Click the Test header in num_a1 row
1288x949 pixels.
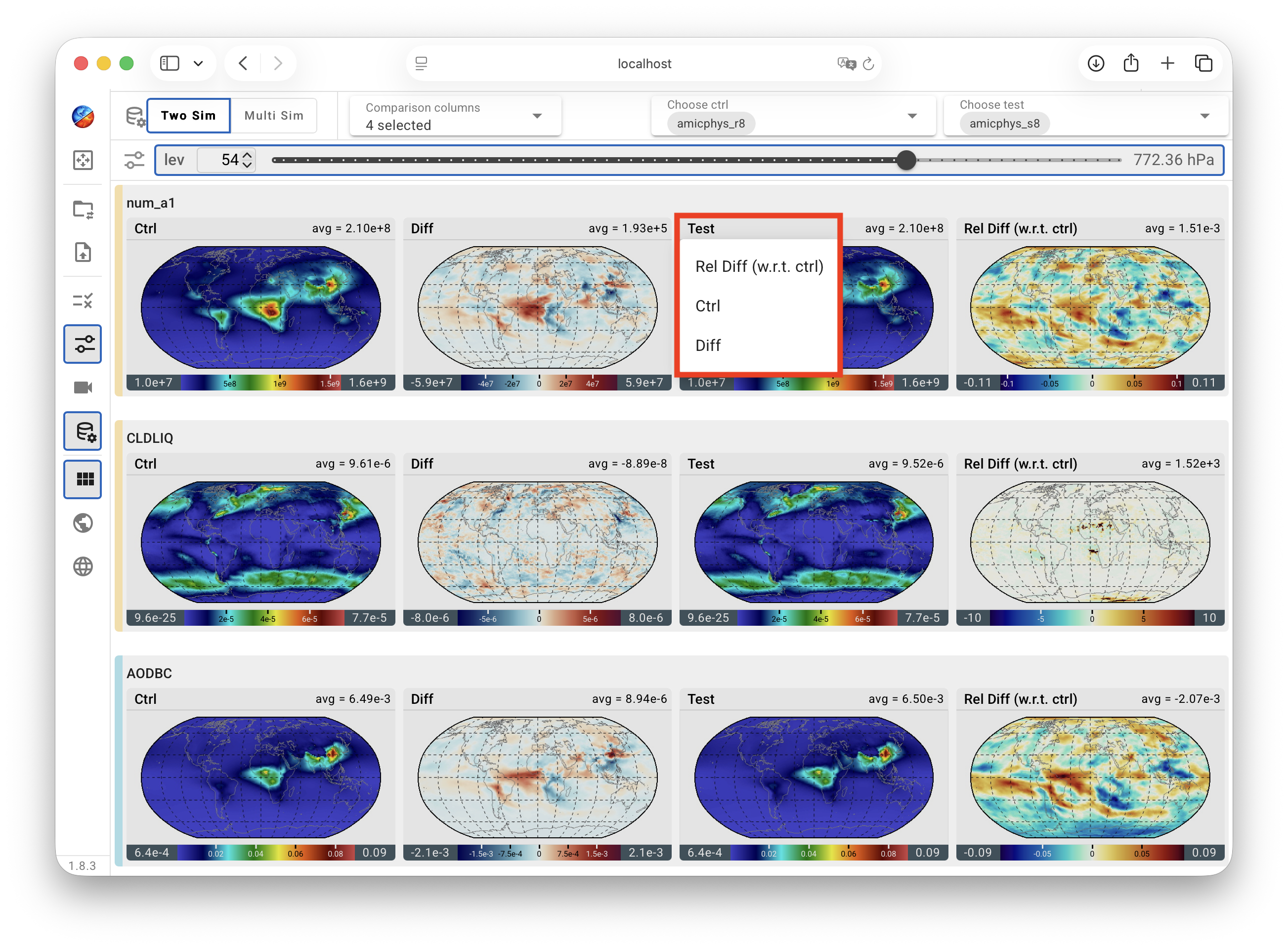(701, 229)
